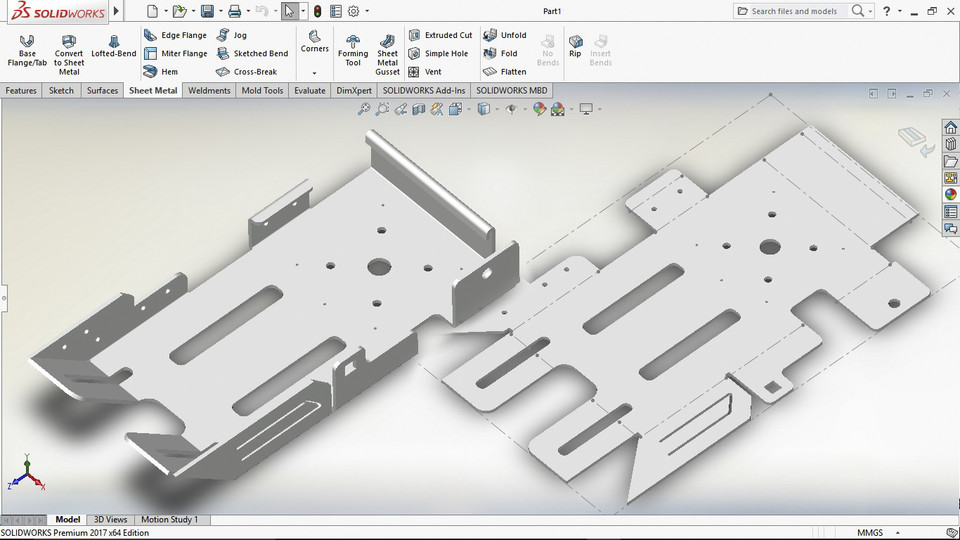The width and height of the screenshot is (960, 540).
Task: Expand the SOLIDWORKS main menu arrow
Action: click(x=117, y=11)
